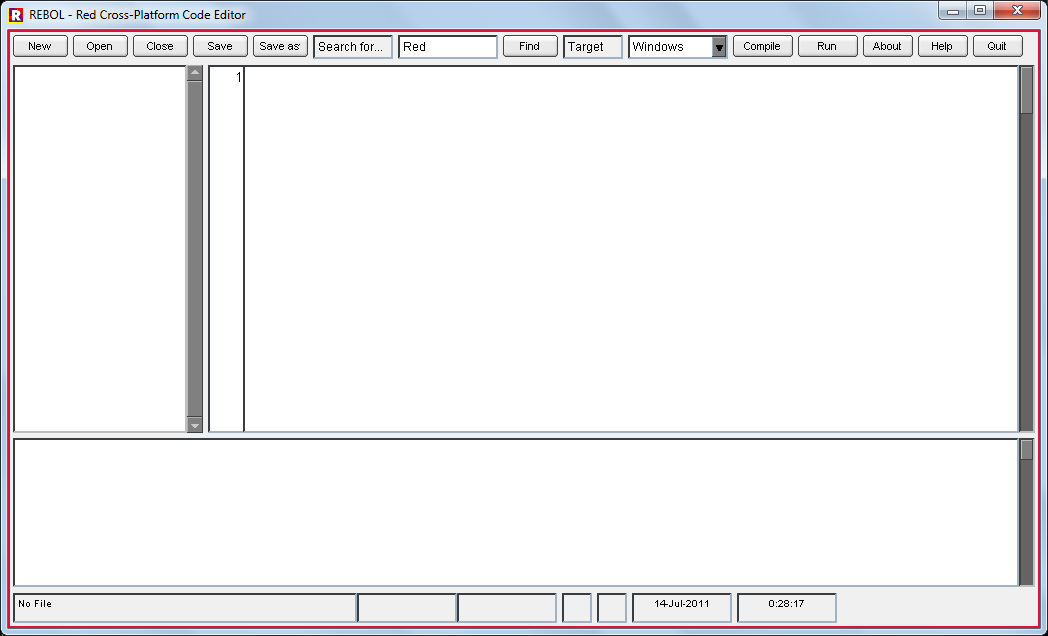Open the Windows target platform dropdown

click(717, 46)
